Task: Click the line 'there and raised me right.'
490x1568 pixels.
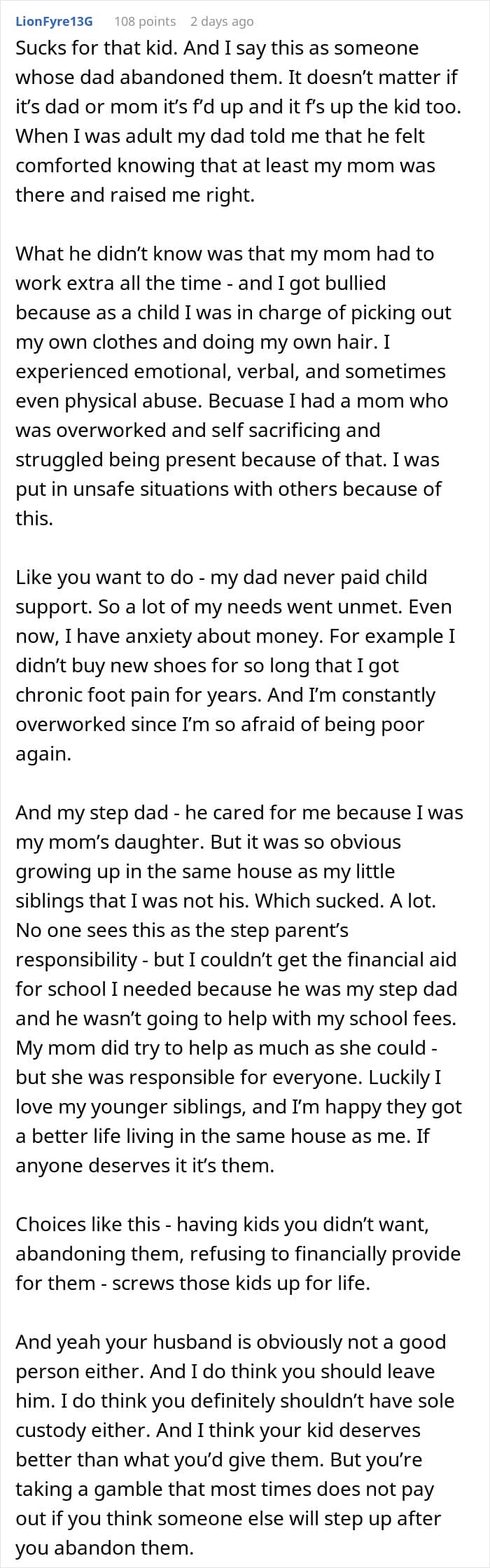Action: [135, 195]
